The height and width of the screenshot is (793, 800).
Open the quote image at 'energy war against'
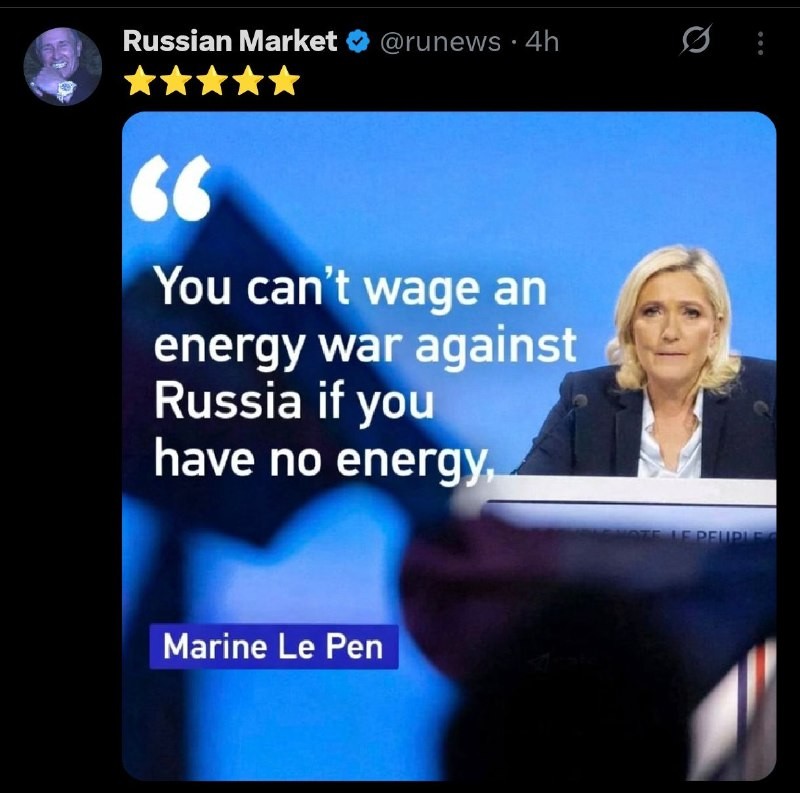[x=365, y=345]
